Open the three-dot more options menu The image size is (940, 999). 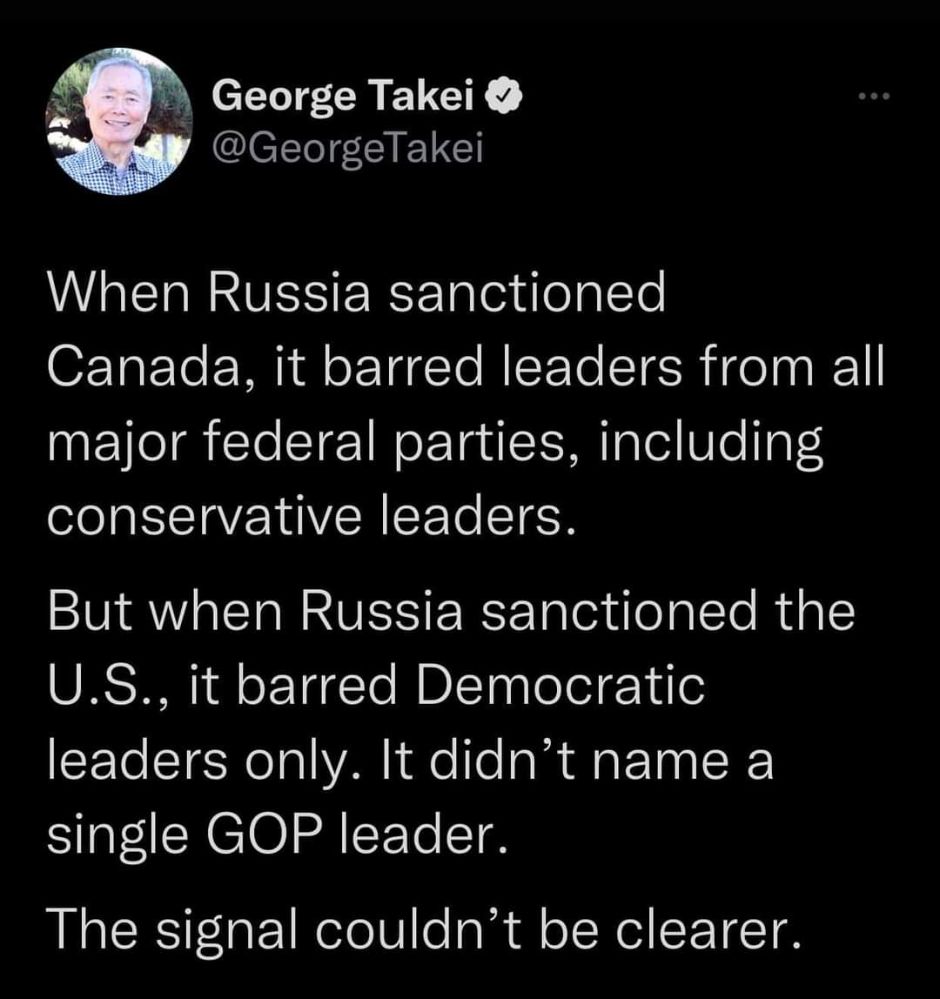point(873,96)
